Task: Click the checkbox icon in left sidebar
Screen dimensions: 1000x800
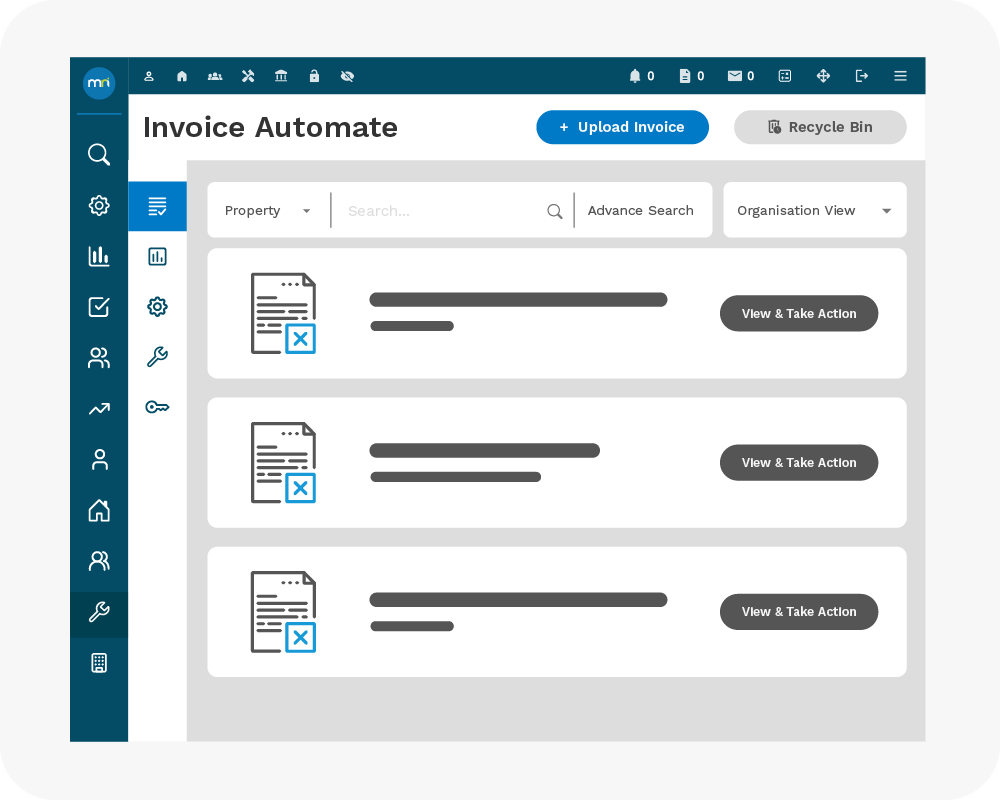Action: click(99, 307)
